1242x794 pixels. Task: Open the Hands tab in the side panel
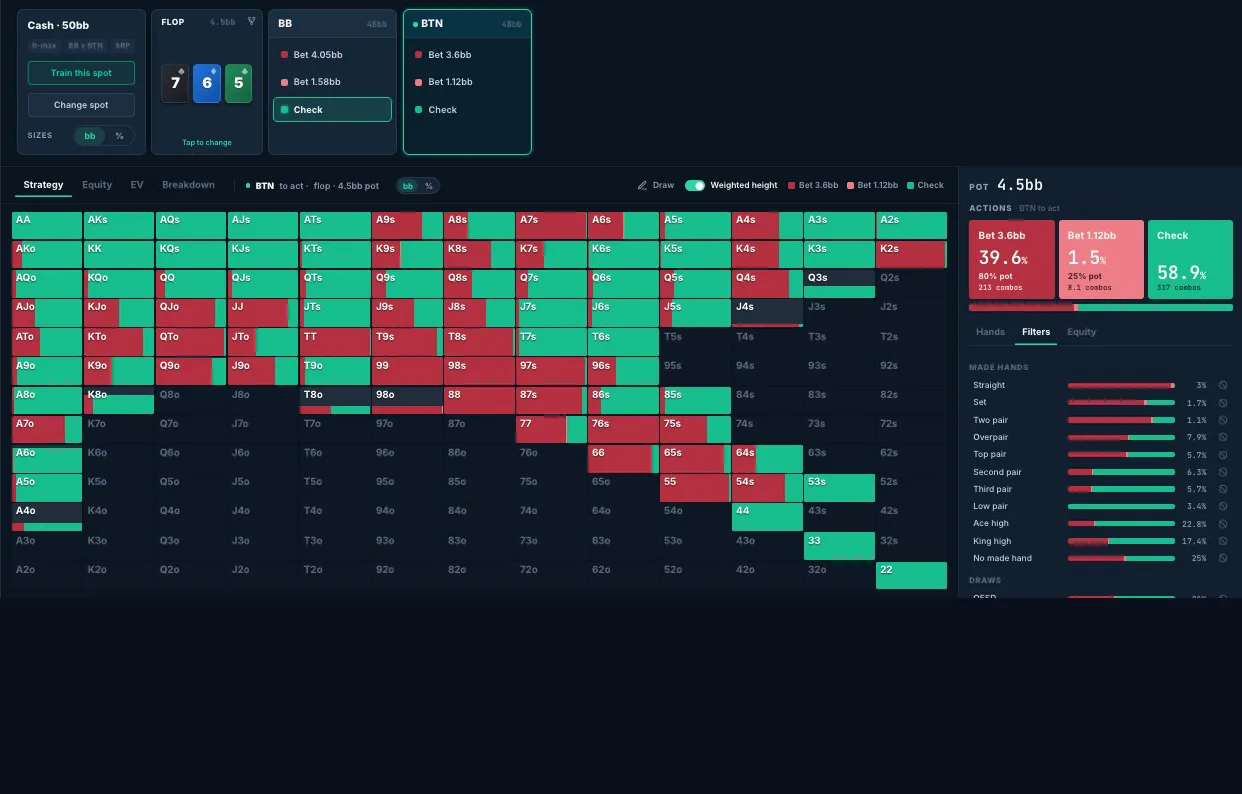(x=990, y=332)
